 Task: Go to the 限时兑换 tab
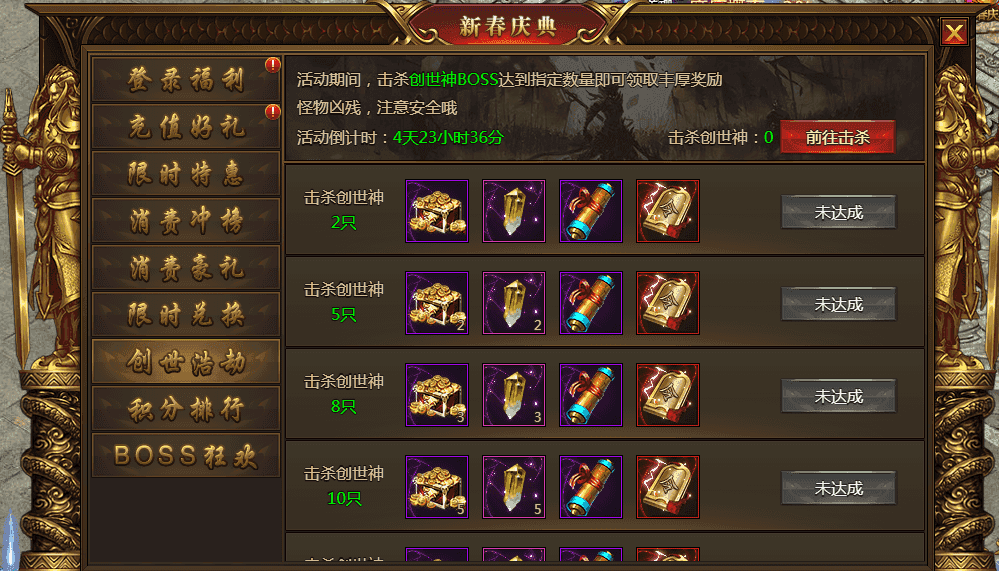click(186, 314)
